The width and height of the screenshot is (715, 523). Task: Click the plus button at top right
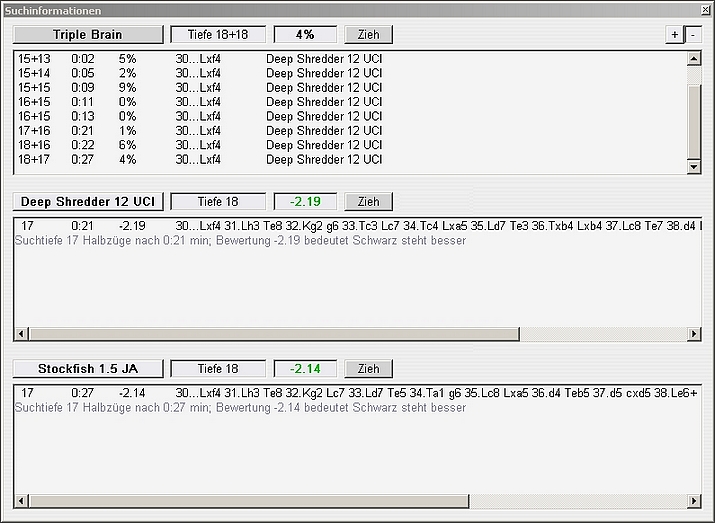[x=675, y=34]
